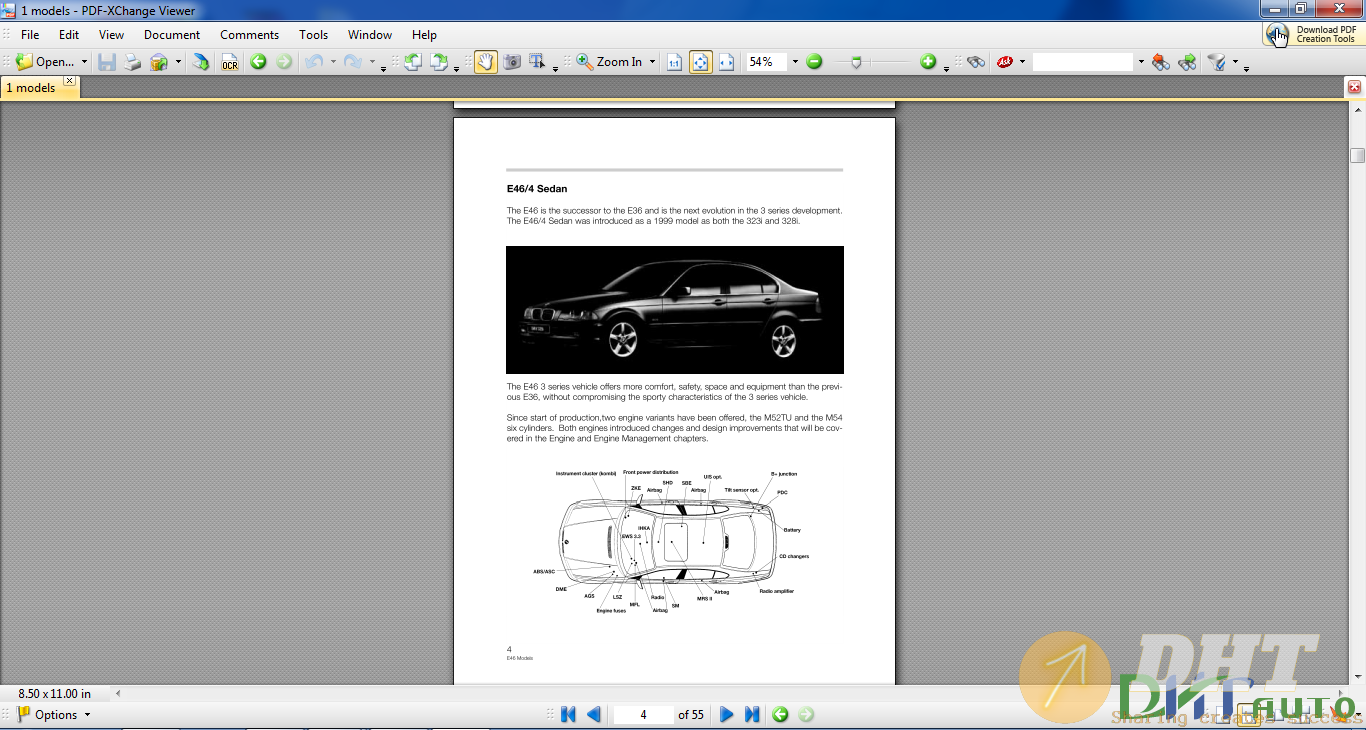Rotate page counter-clockwise
This screenshot has width=1366, height=730.
[413, 62]
